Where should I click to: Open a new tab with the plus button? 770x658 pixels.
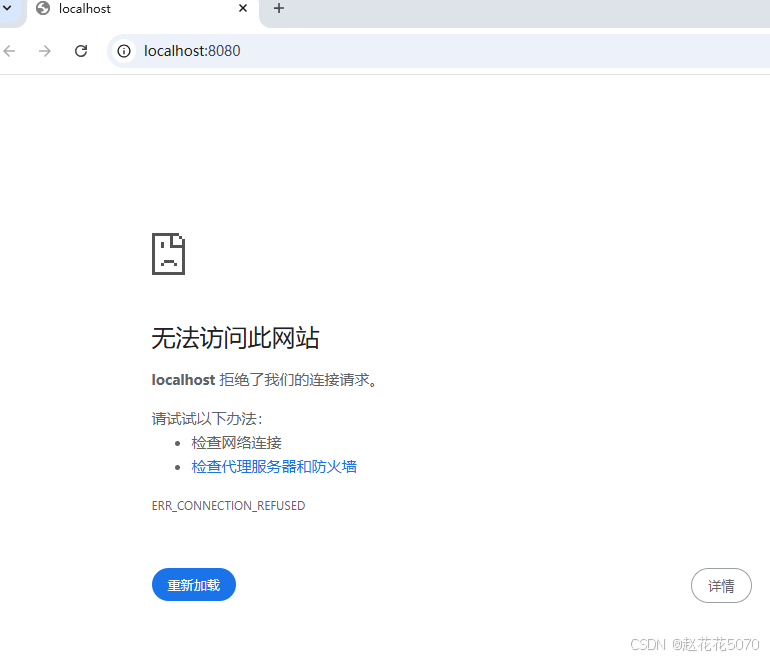(x=279, y=8)
